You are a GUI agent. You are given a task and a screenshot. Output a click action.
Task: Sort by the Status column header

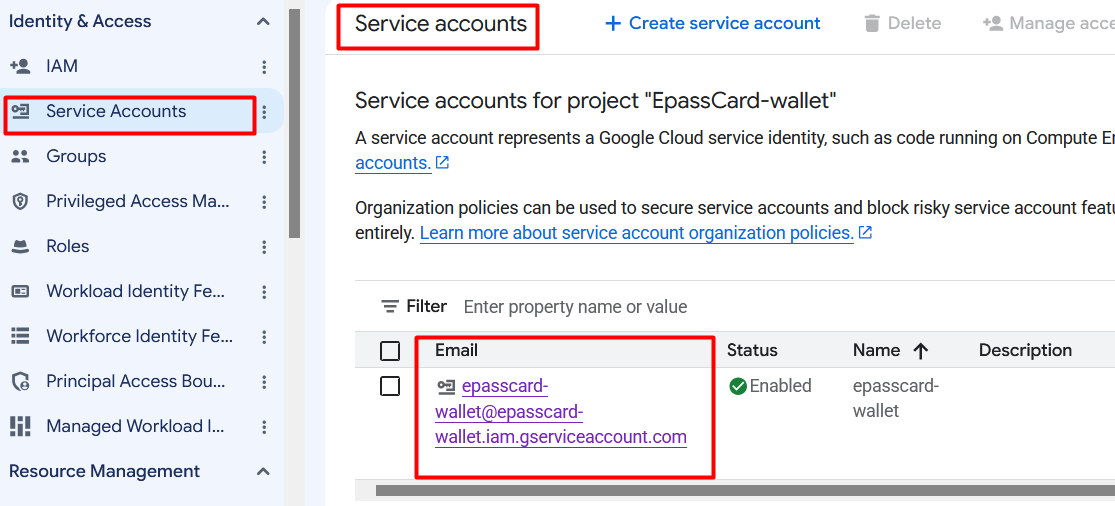pos(752,350)
